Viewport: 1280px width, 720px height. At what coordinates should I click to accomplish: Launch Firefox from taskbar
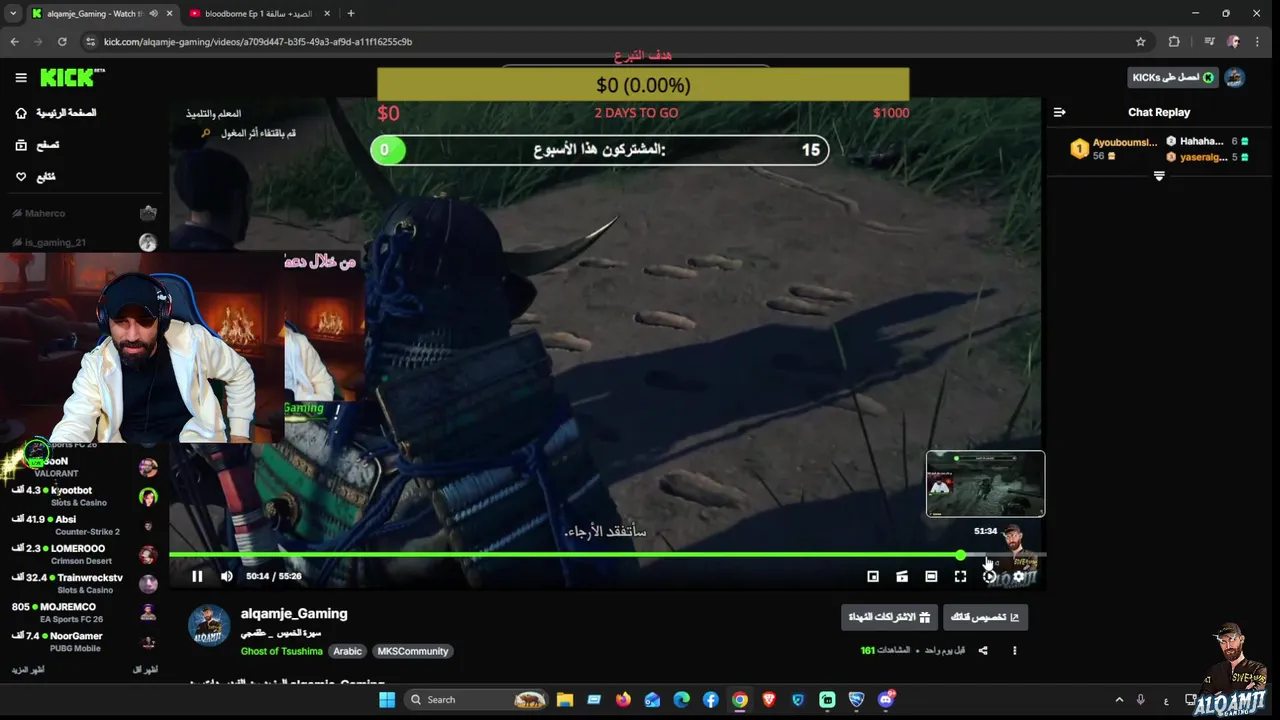(x=623, y=700)
